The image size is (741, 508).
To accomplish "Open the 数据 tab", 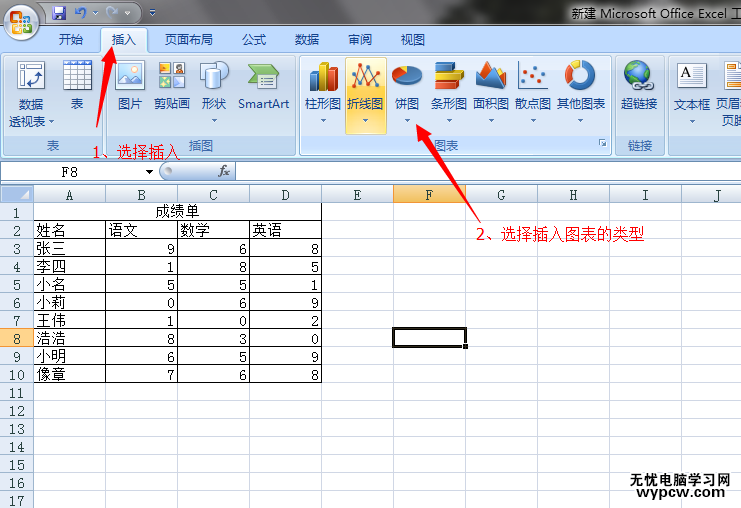I will click(x=307, y=40).
